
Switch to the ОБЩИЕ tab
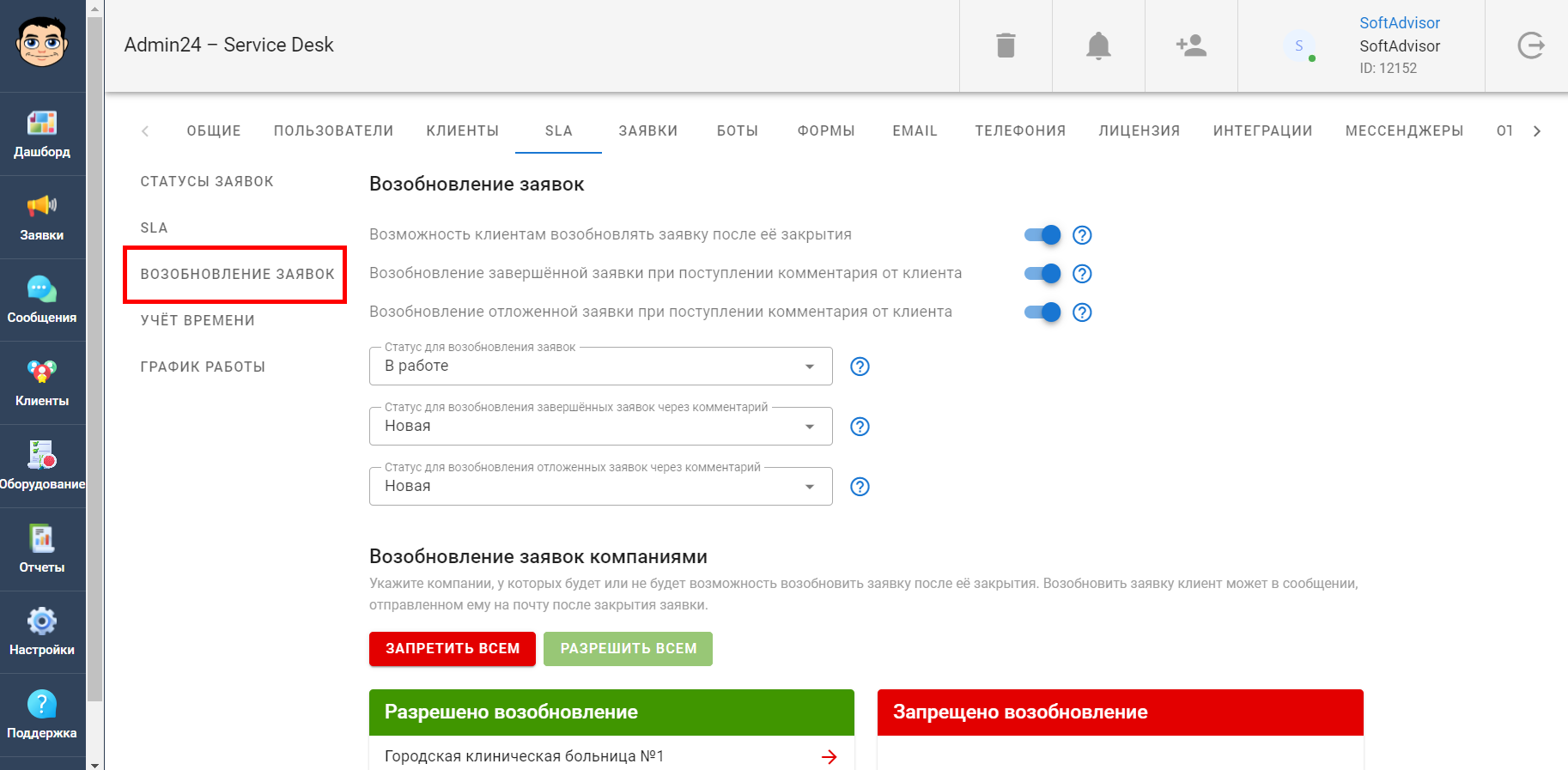(214, 130)
